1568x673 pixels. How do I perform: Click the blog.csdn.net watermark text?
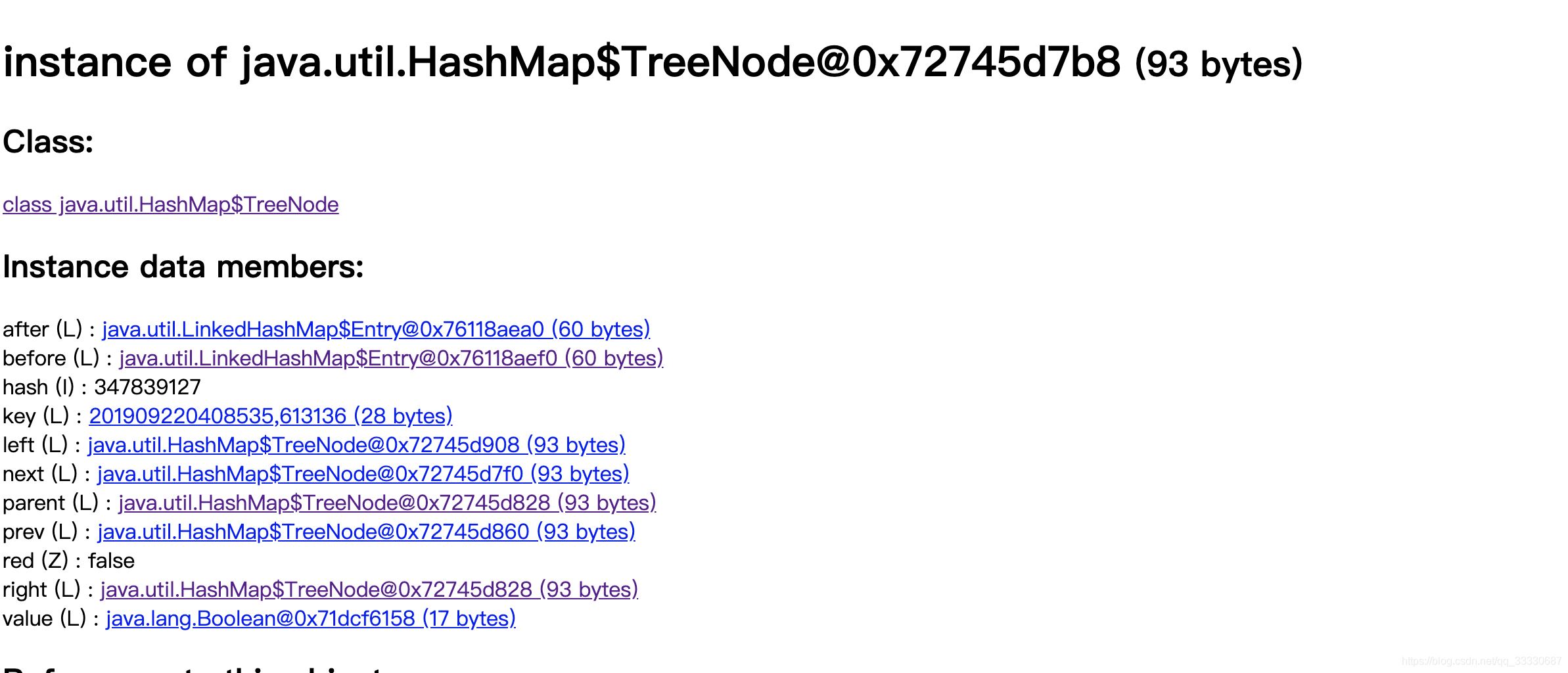(1481, 661)
